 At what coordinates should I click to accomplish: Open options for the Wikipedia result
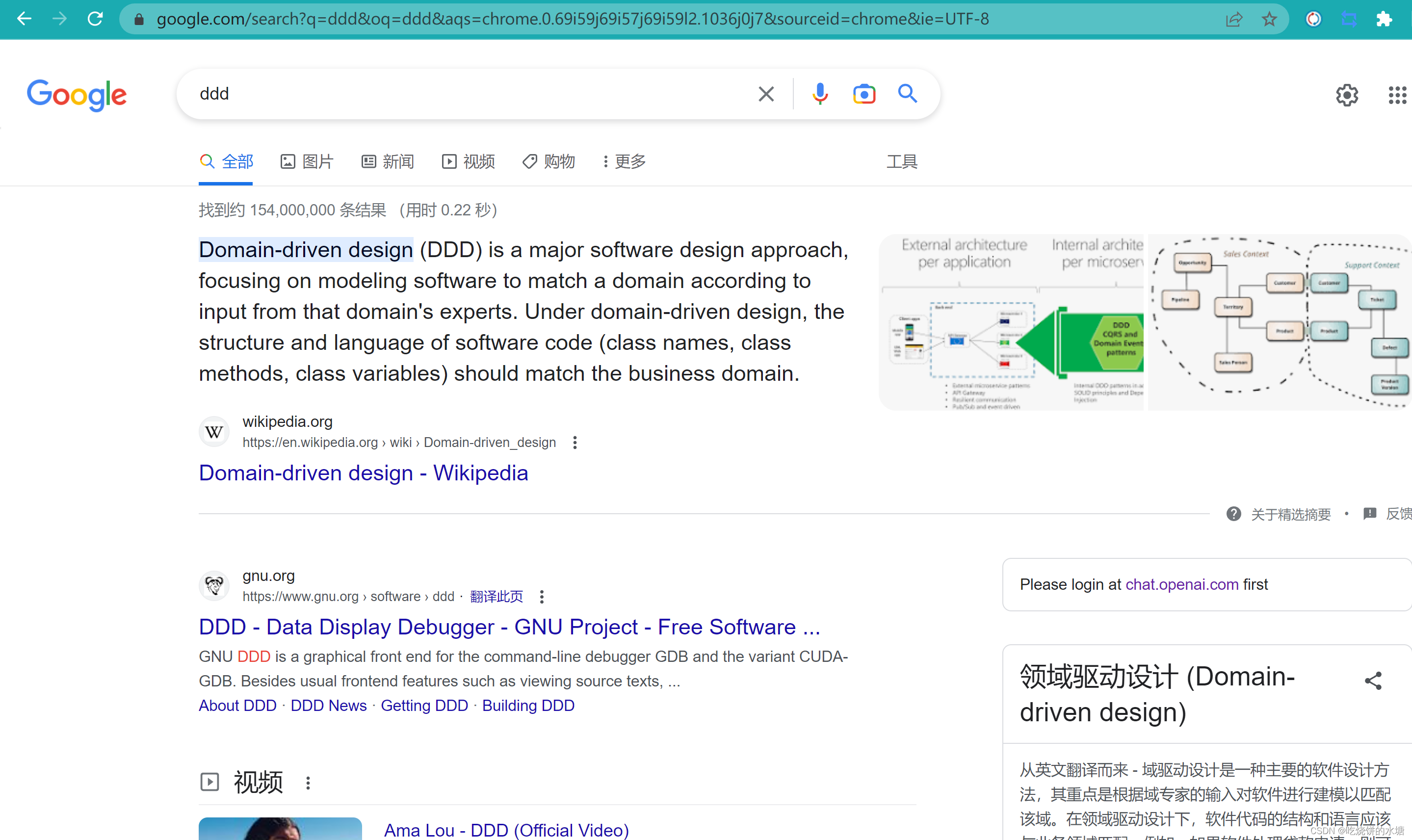click(575, 443)
